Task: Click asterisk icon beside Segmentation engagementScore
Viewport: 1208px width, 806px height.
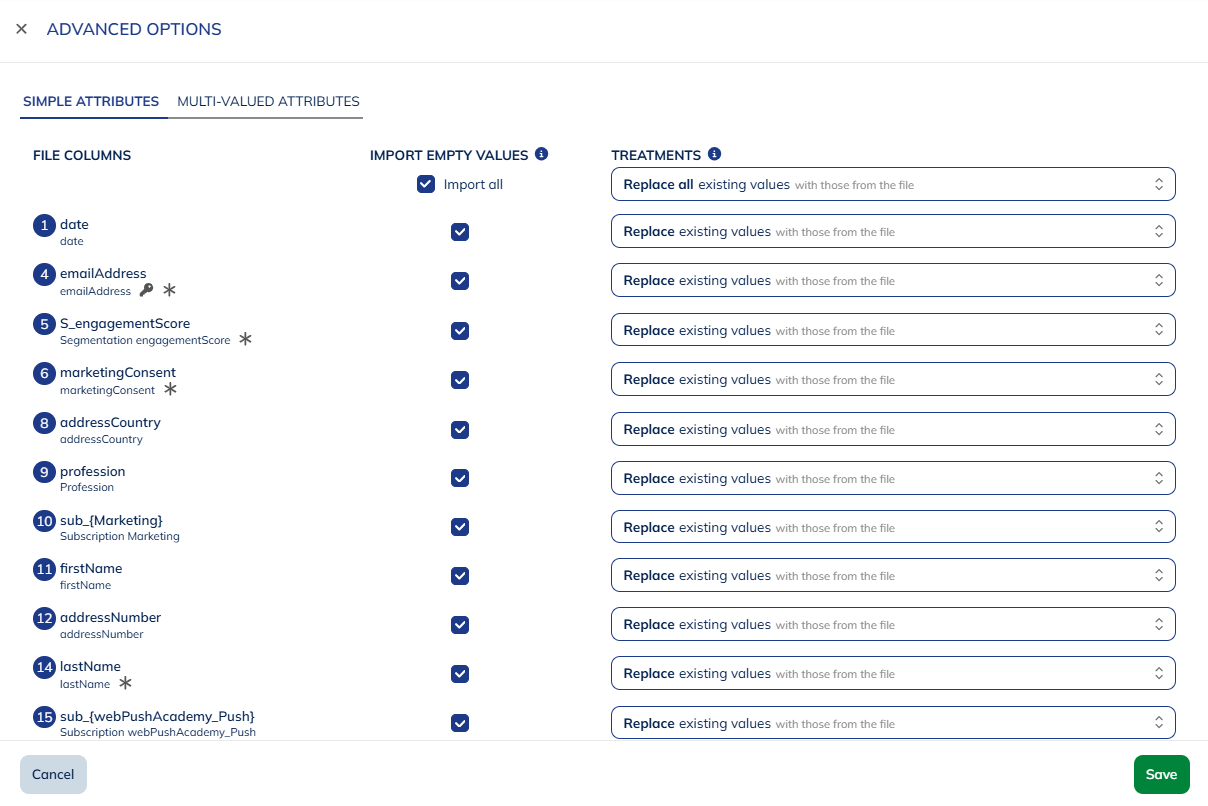Action: tap(245, 339)
